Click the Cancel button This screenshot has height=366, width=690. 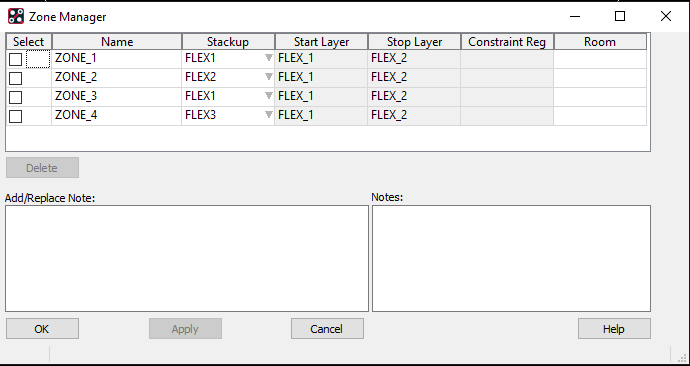coord(327,329)
